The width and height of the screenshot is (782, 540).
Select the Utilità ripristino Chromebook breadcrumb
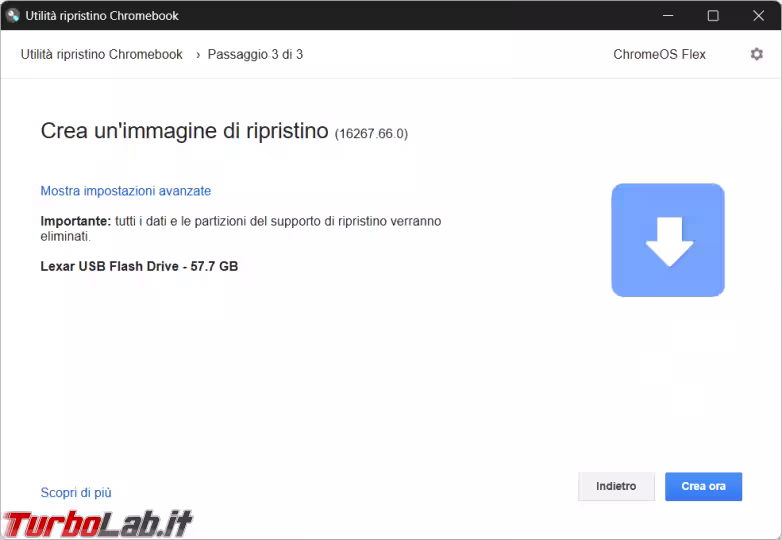click(x=101, y=54)
